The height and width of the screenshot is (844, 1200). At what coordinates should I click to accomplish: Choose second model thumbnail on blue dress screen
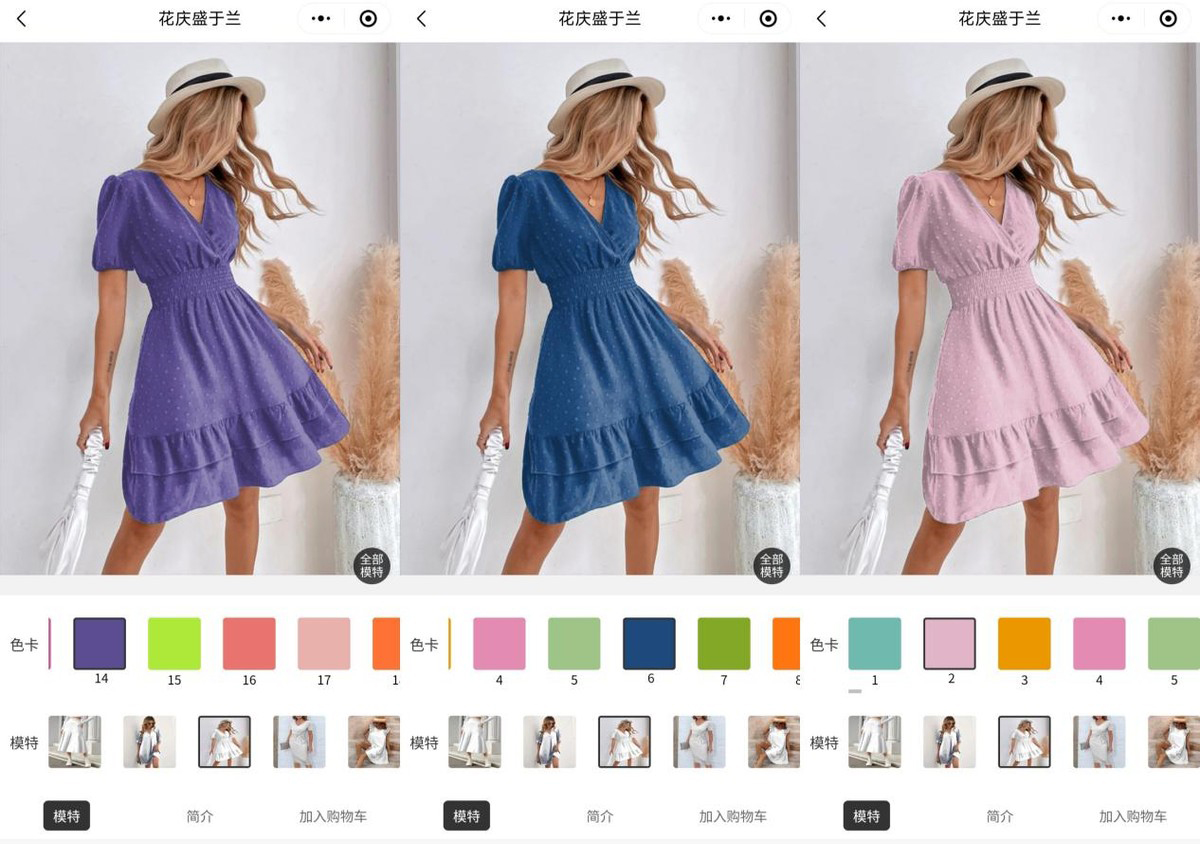(550, 742)
